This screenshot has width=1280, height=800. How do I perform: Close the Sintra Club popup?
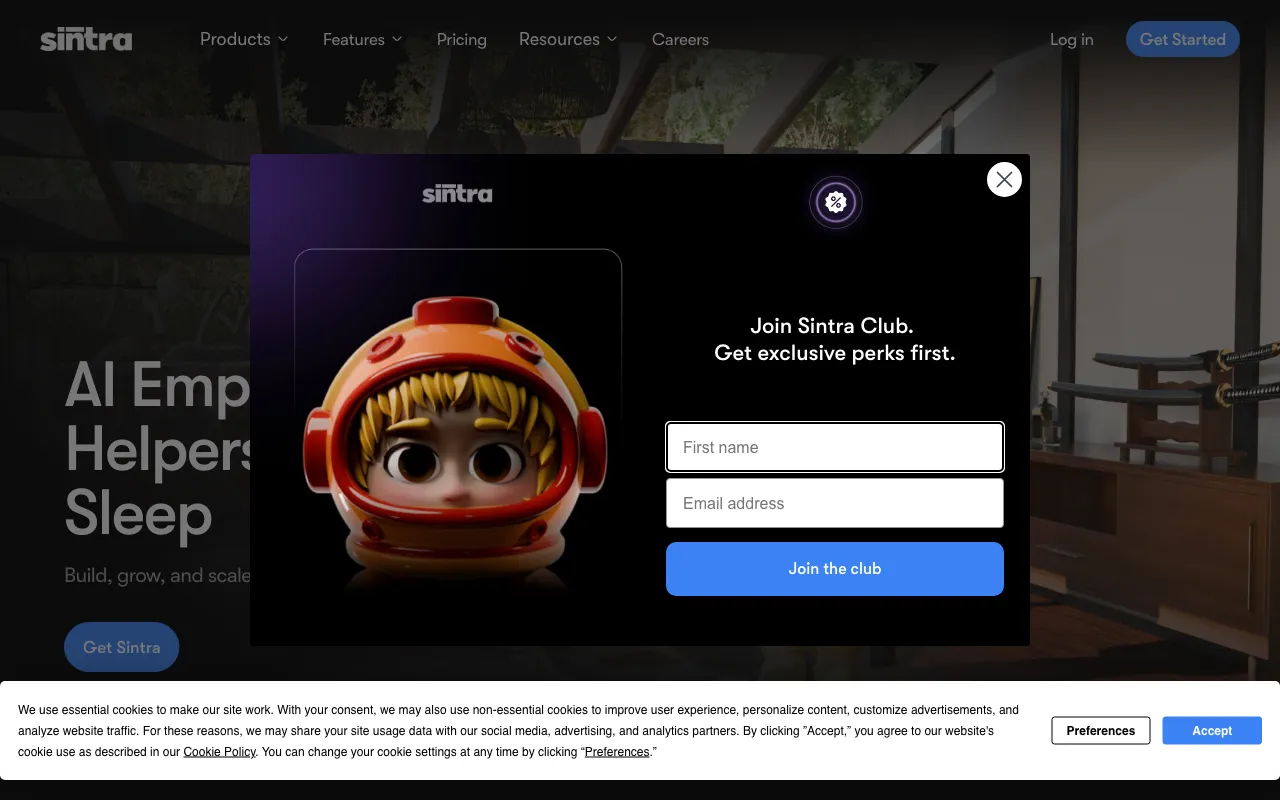[x=1004, y=179]
